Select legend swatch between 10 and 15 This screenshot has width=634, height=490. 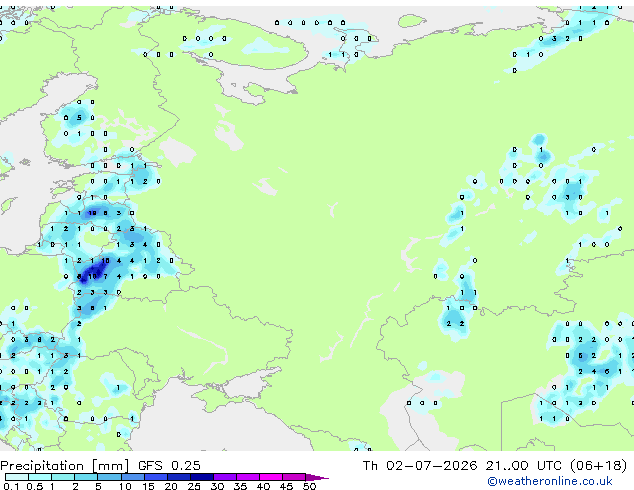[x=133, y=477]
